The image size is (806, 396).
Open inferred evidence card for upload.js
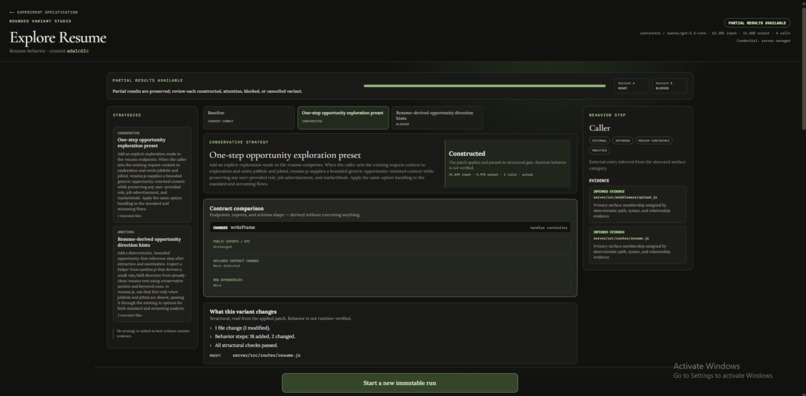point(638,204)
